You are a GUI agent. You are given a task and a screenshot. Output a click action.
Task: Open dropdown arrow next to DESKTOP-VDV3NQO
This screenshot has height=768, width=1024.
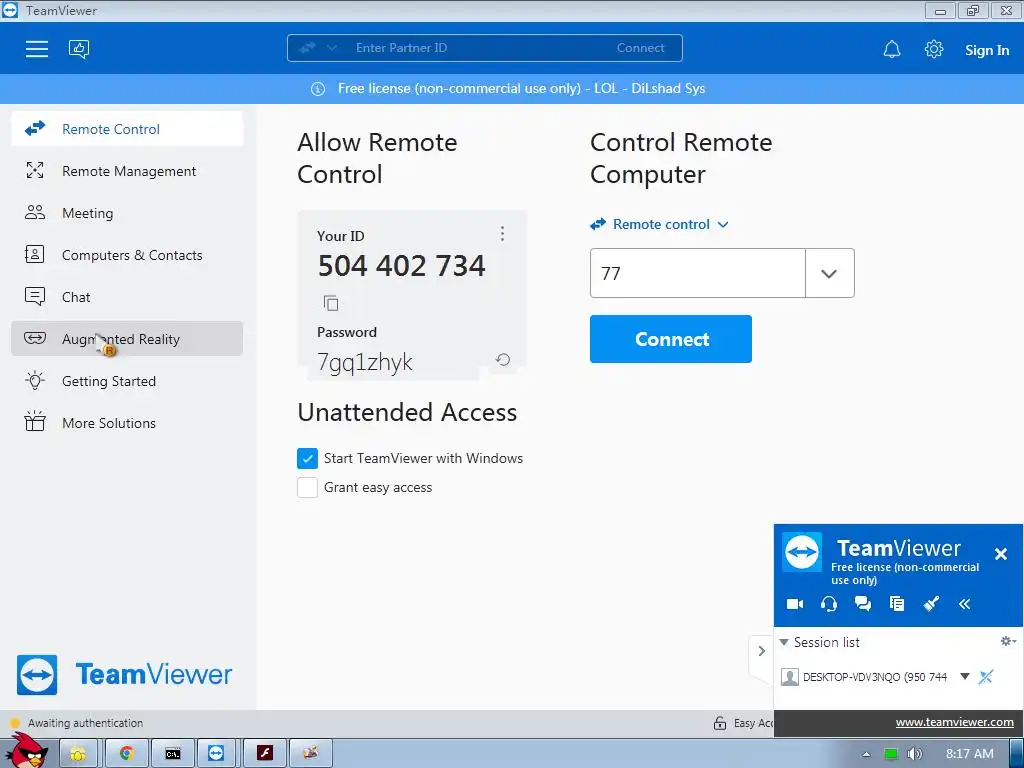[x=965, y=677]
